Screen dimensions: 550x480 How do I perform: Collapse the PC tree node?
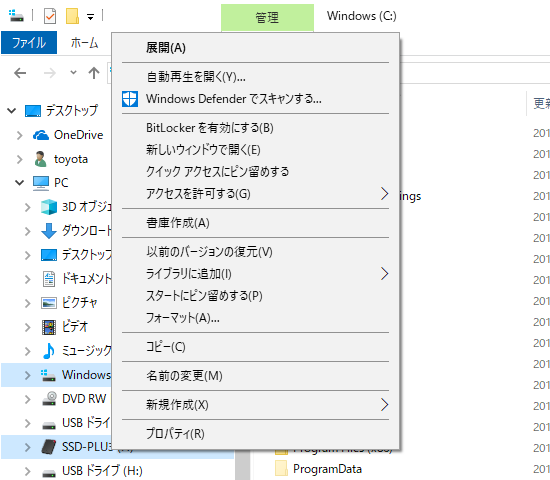20,183
